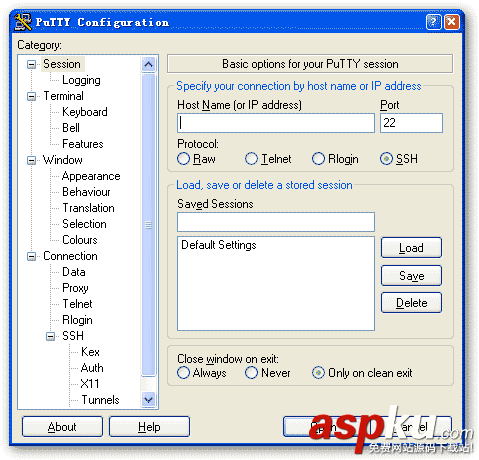Image resolution: width=479 pixels, height=460 pixels.
Task: Click the category list scroll up arrow
Action: (148, 64)
